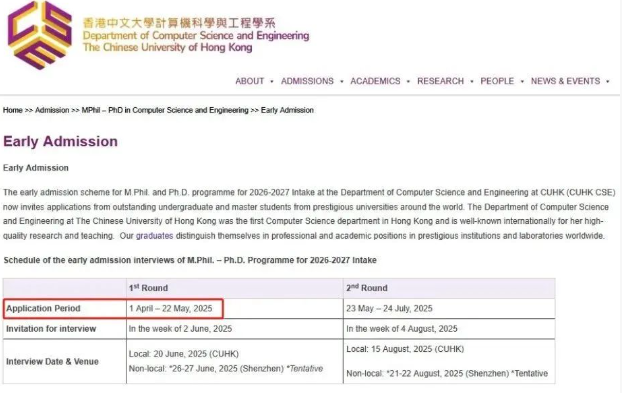Click the Early Admission breadcrumb item

point(287,110)
